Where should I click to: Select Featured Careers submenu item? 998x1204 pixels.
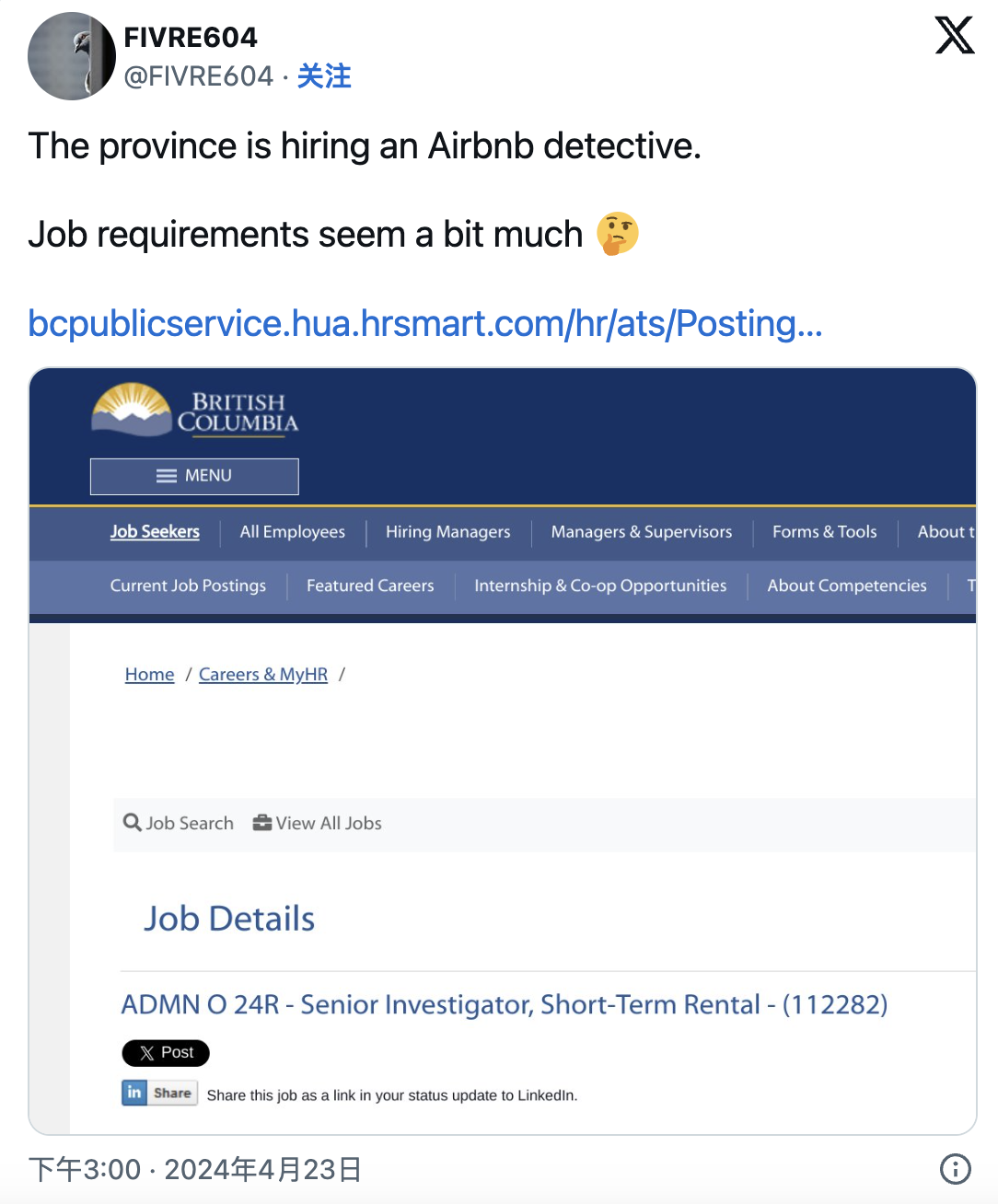pos(370,585)
